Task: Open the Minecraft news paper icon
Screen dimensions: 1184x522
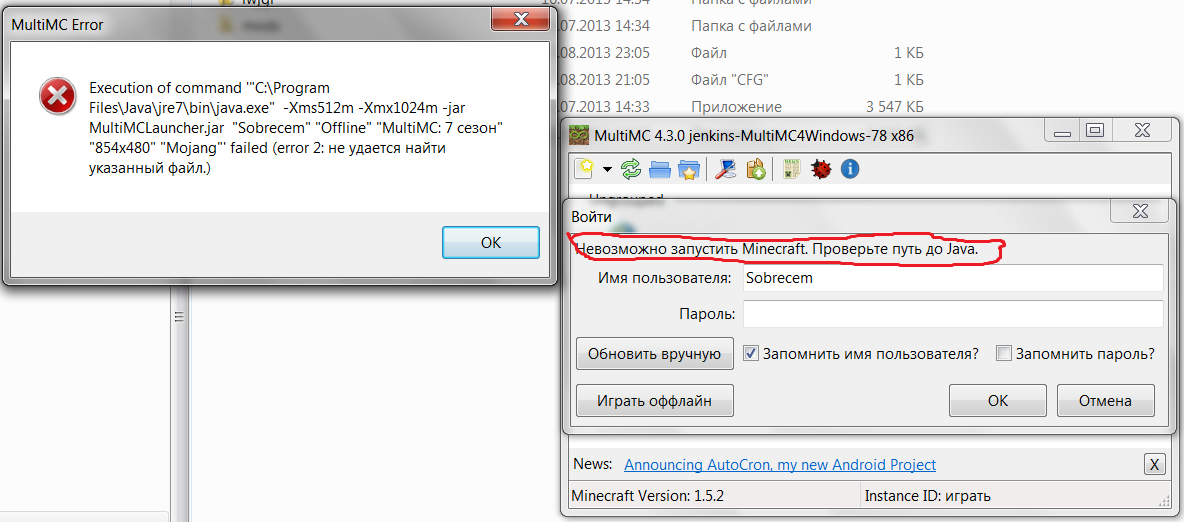Action: pos(791,169)
